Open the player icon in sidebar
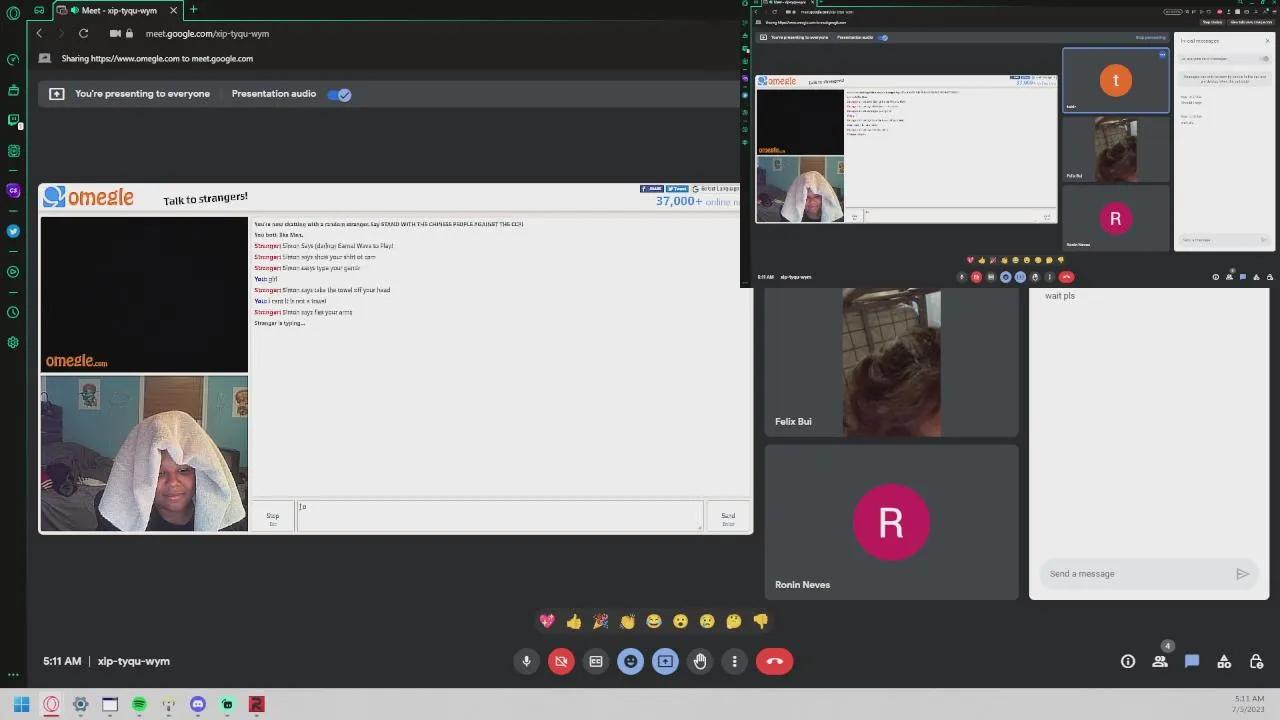 [13, 271]
